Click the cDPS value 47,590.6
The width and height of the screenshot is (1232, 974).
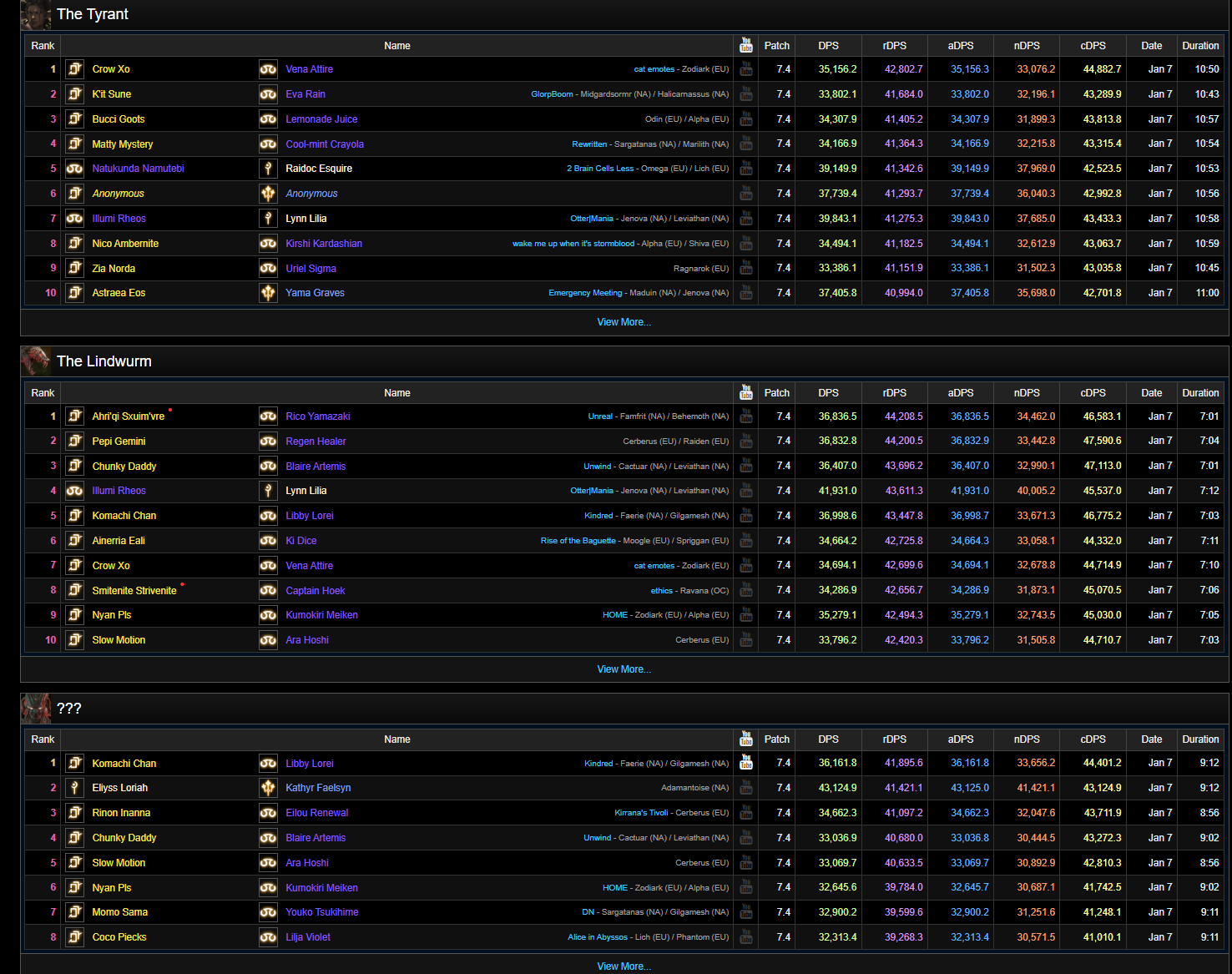(1103, 442)
